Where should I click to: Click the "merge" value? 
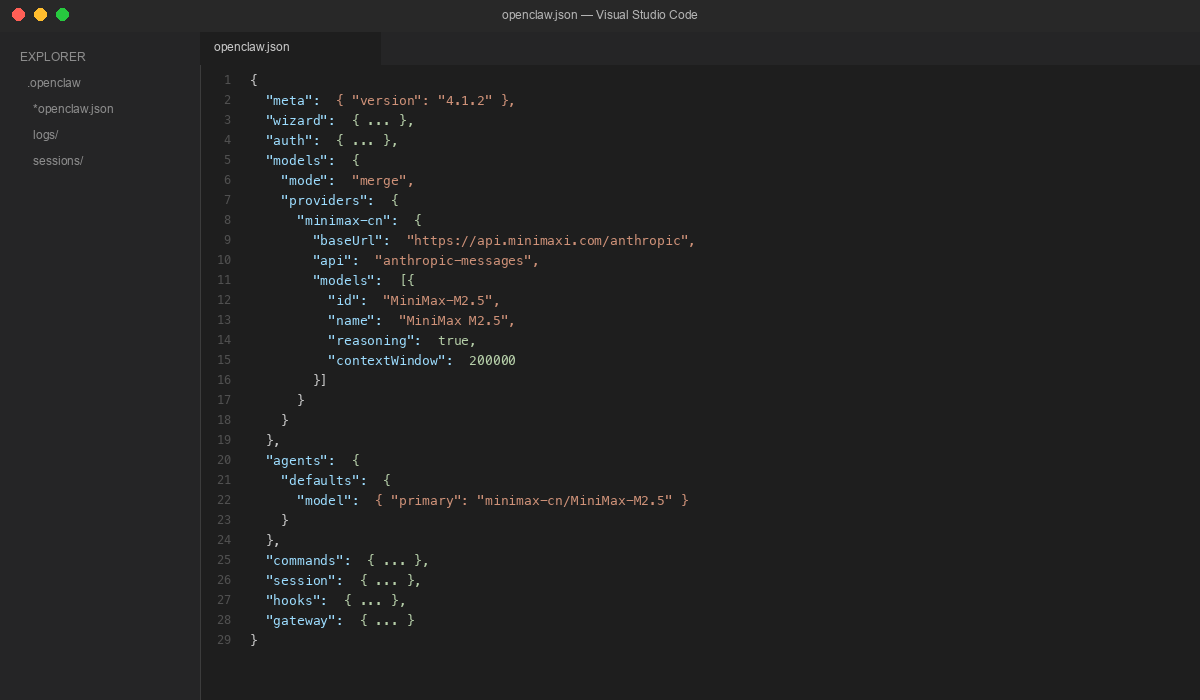click(379, 180)
